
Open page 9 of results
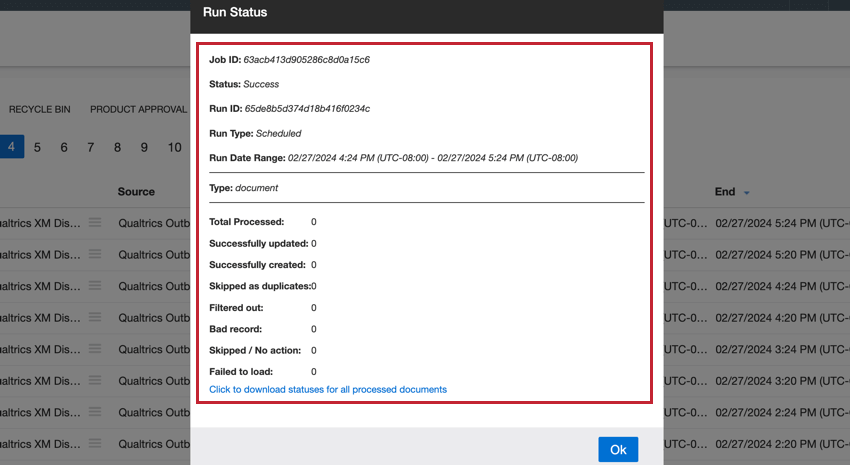[x=144, y=147]
